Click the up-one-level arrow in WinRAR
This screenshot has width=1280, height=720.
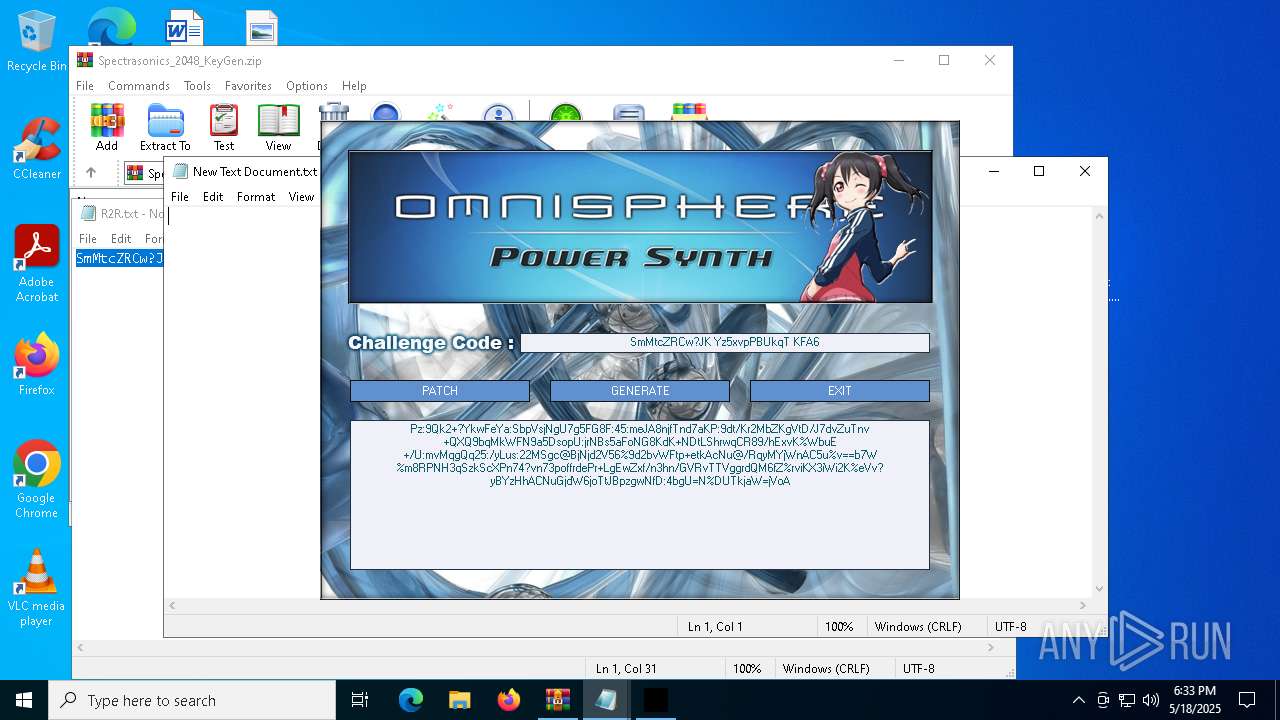pos(91,172)
